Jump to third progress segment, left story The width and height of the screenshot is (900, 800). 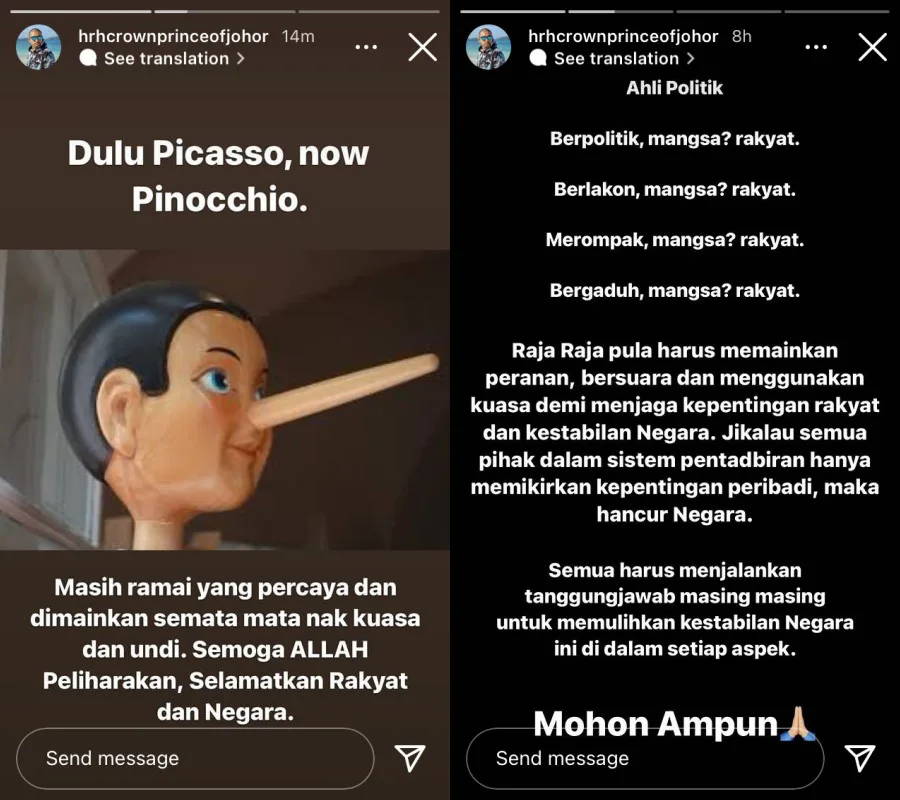[369, 11]
